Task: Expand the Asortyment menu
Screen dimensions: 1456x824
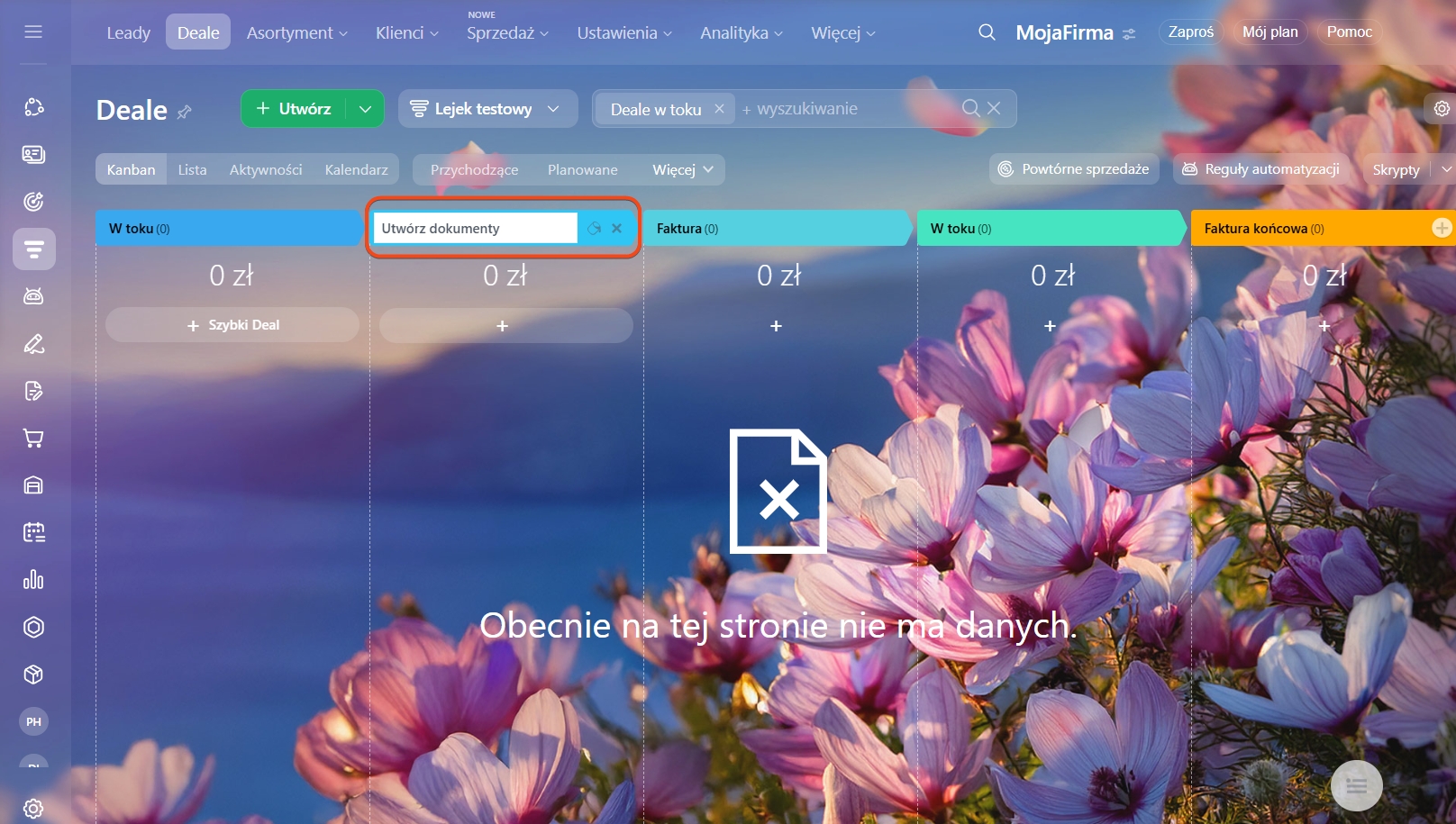Action: click(296, 33)
